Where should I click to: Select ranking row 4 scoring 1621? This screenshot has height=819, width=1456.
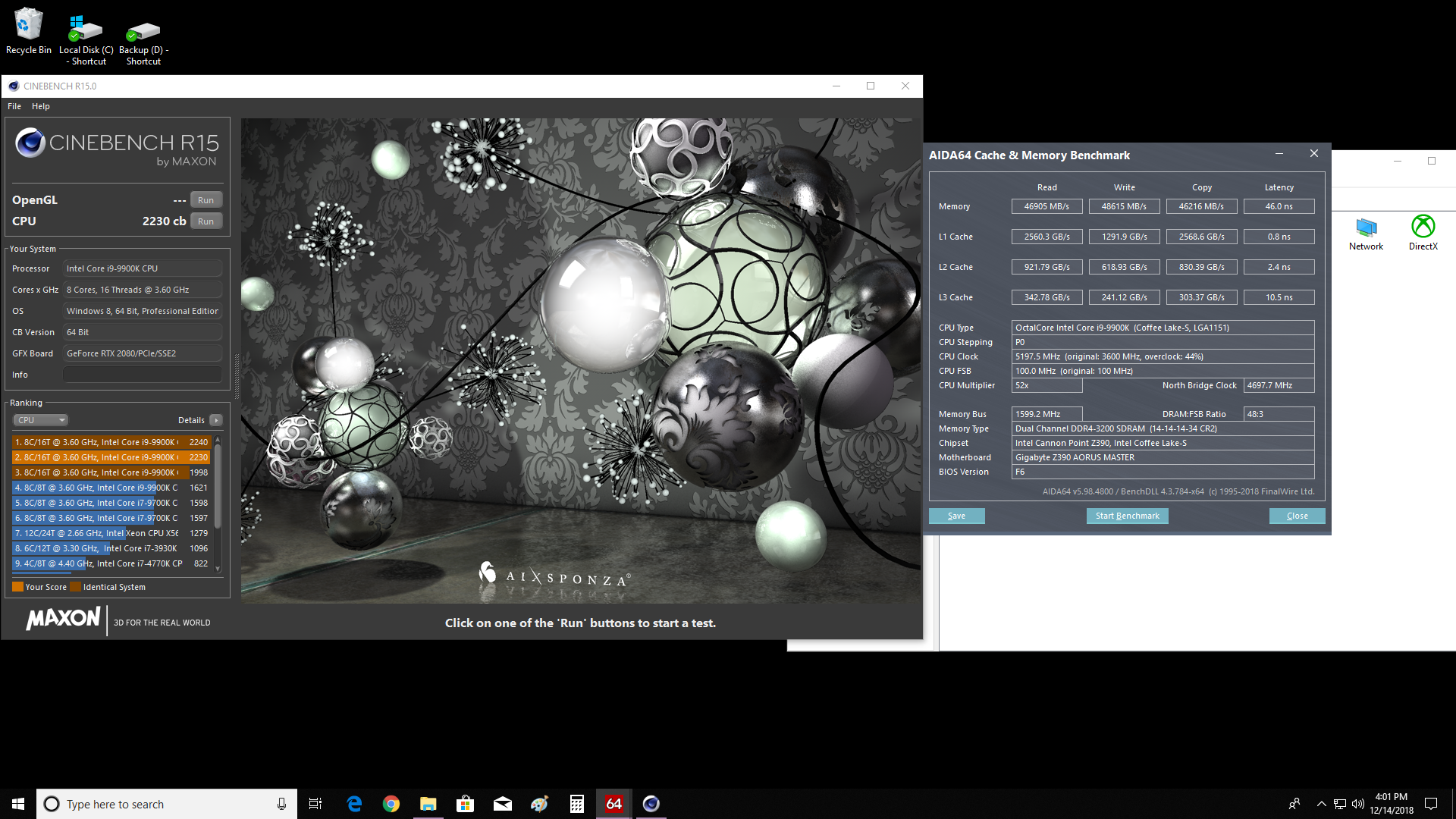pos(111,488)
